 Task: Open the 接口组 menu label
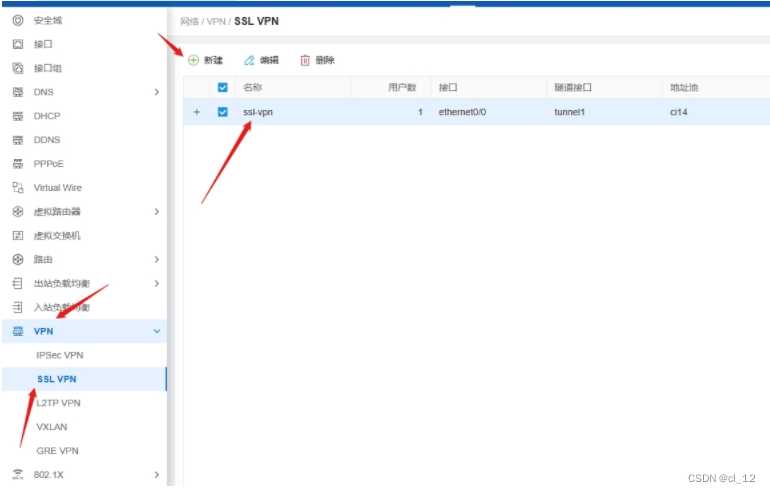[x=48, y=68]
